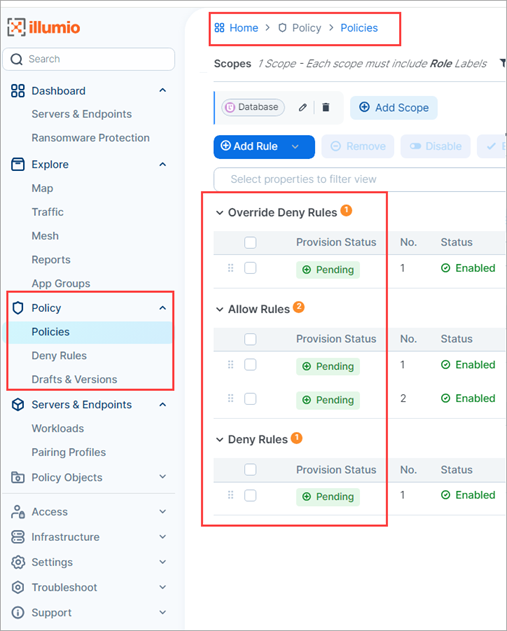
Task: Select the checkbox for Allow rule 2
Action: (250, 399)
